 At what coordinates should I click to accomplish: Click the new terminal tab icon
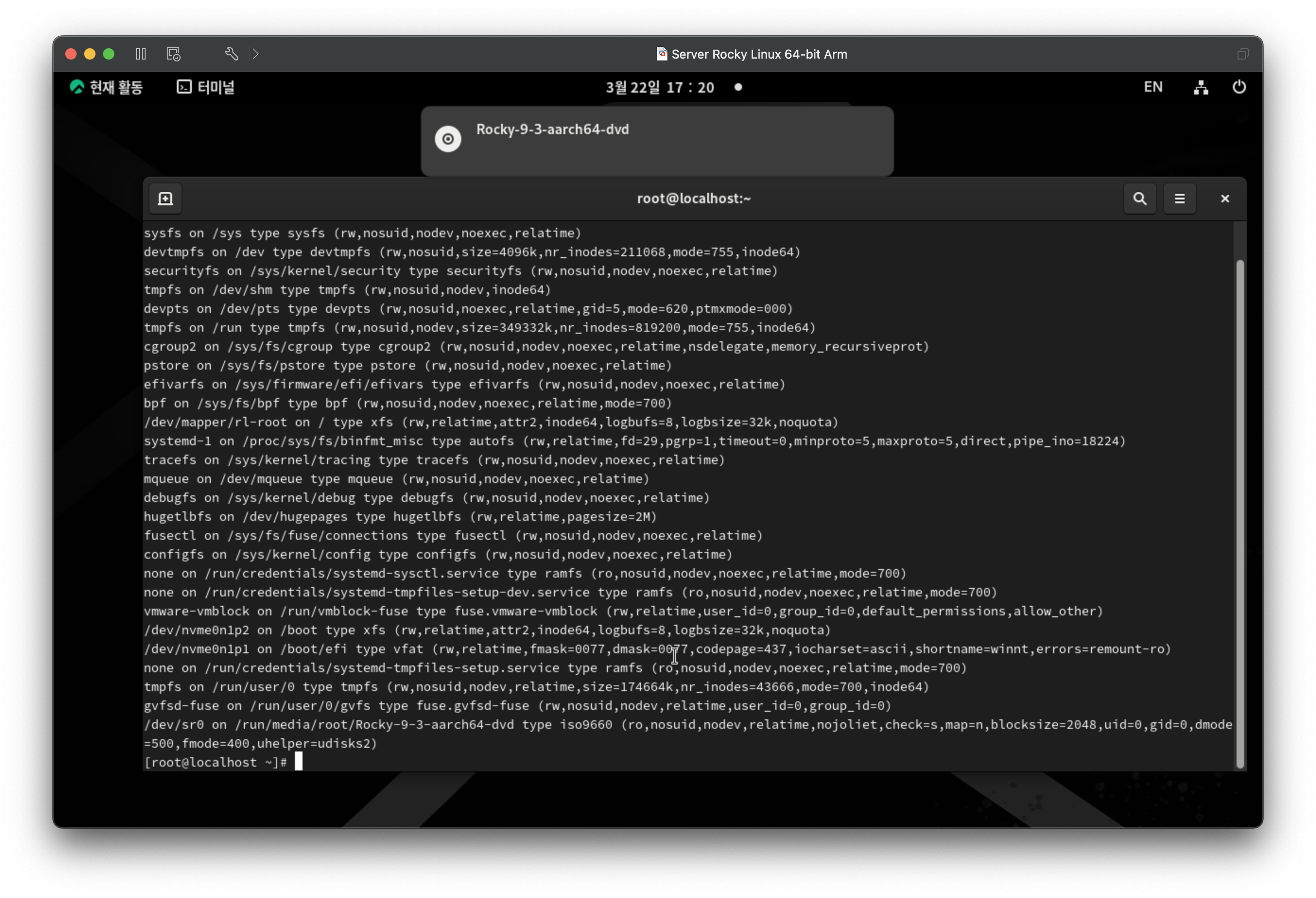point(165,199)
